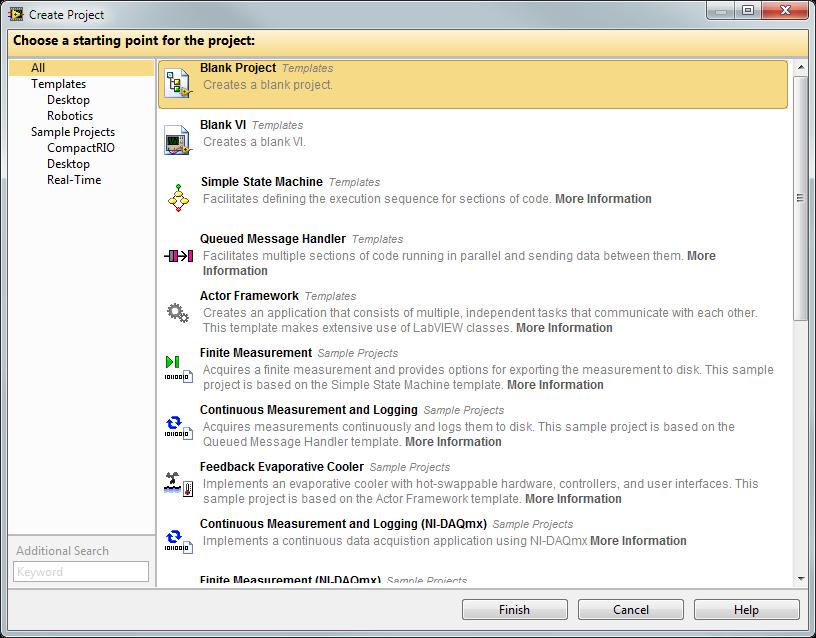Click the Cancel button
The image size is (816, 638).
click(631, 609)
